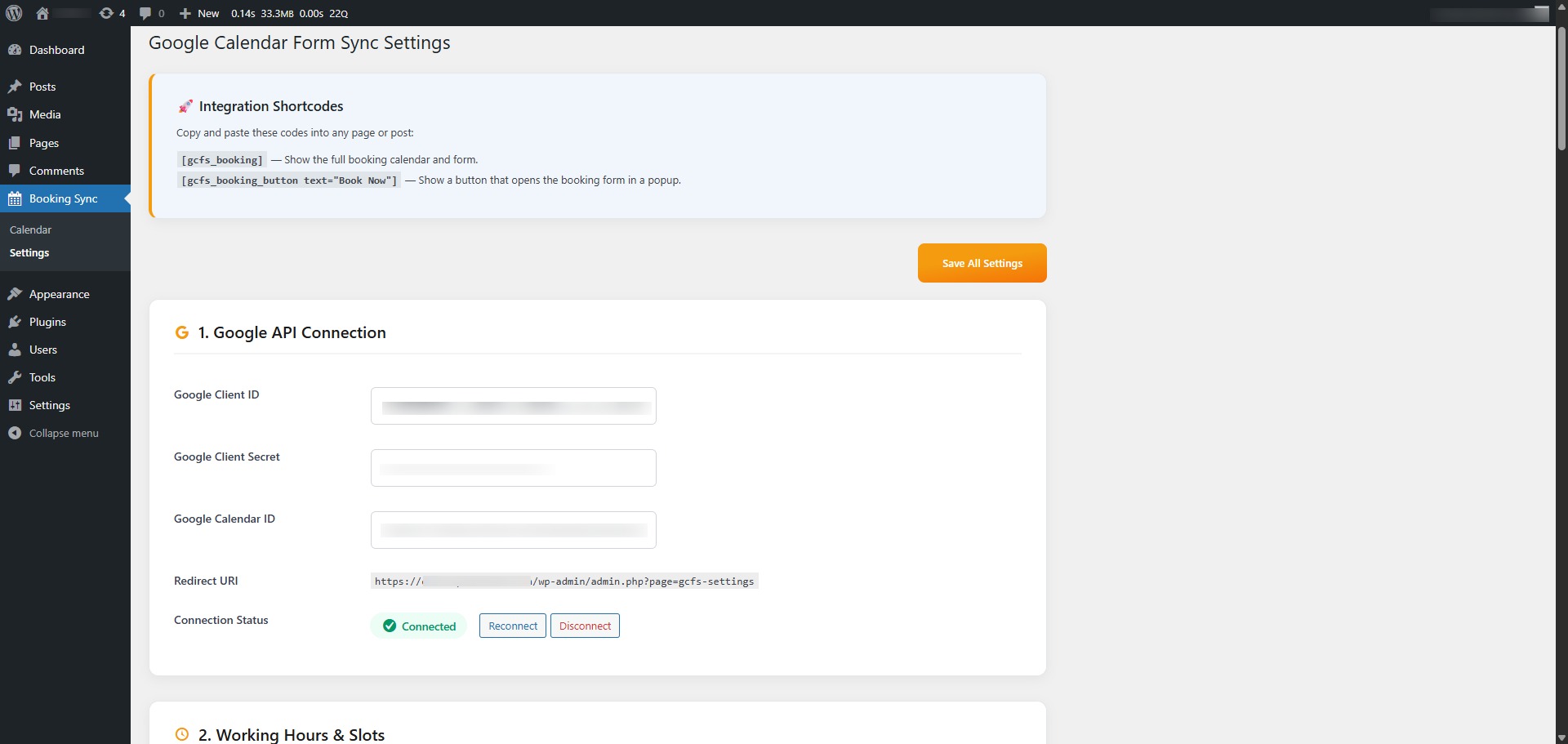Image resolution: width=1568 pixels, height=744 pixels.
Task: Collapse the admin sidebar menu
Action: (65, 433)
